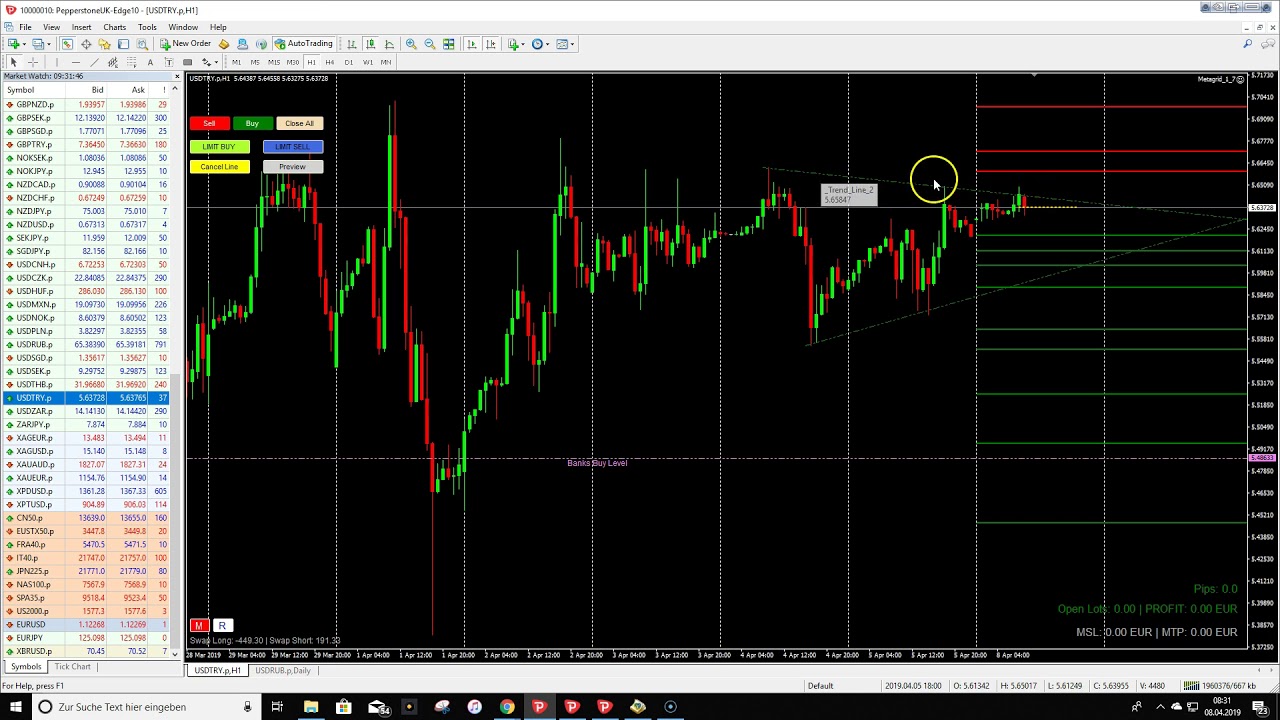
Task: Open the Charts menu
Action: click(x=114, y=27)
